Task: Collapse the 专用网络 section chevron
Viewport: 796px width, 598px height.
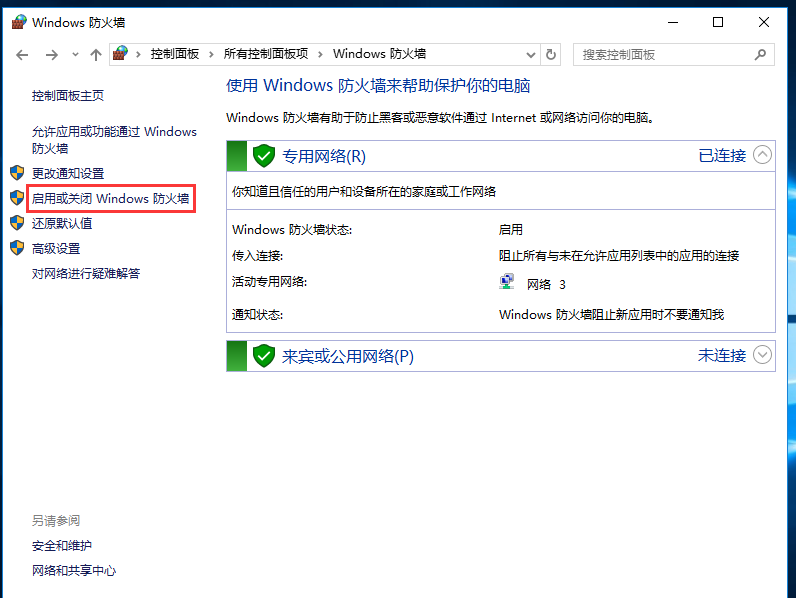Action: [762, 155]
